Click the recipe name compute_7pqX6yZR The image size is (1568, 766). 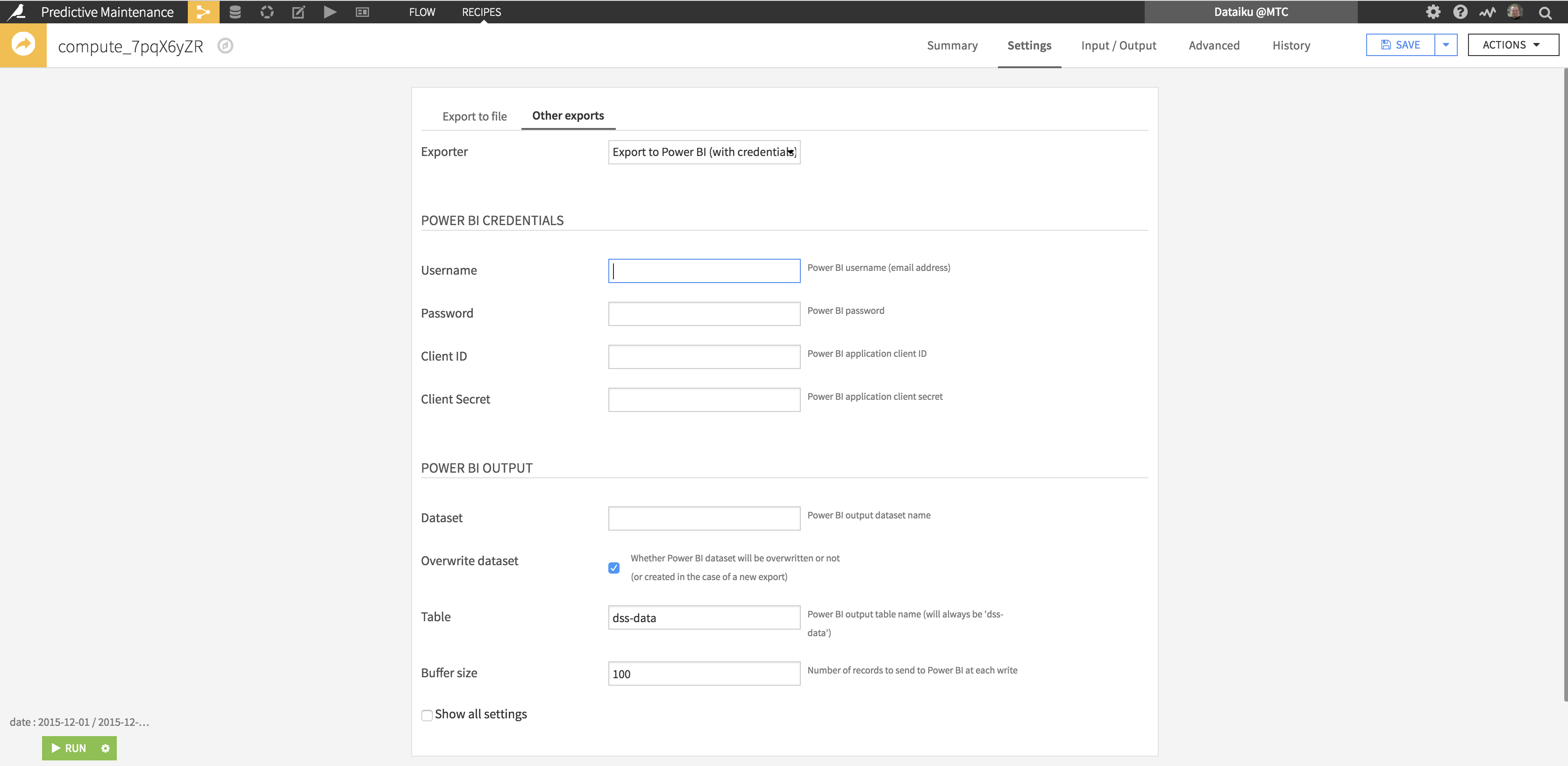(130, 46)
